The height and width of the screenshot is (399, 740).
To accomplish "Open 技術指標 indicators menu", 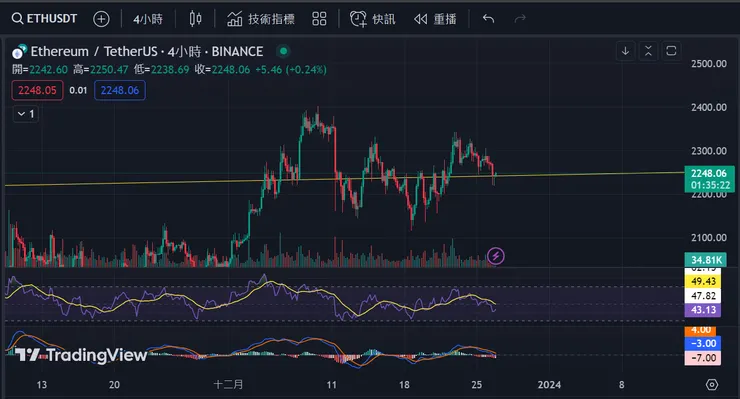I will click(261, 19).
